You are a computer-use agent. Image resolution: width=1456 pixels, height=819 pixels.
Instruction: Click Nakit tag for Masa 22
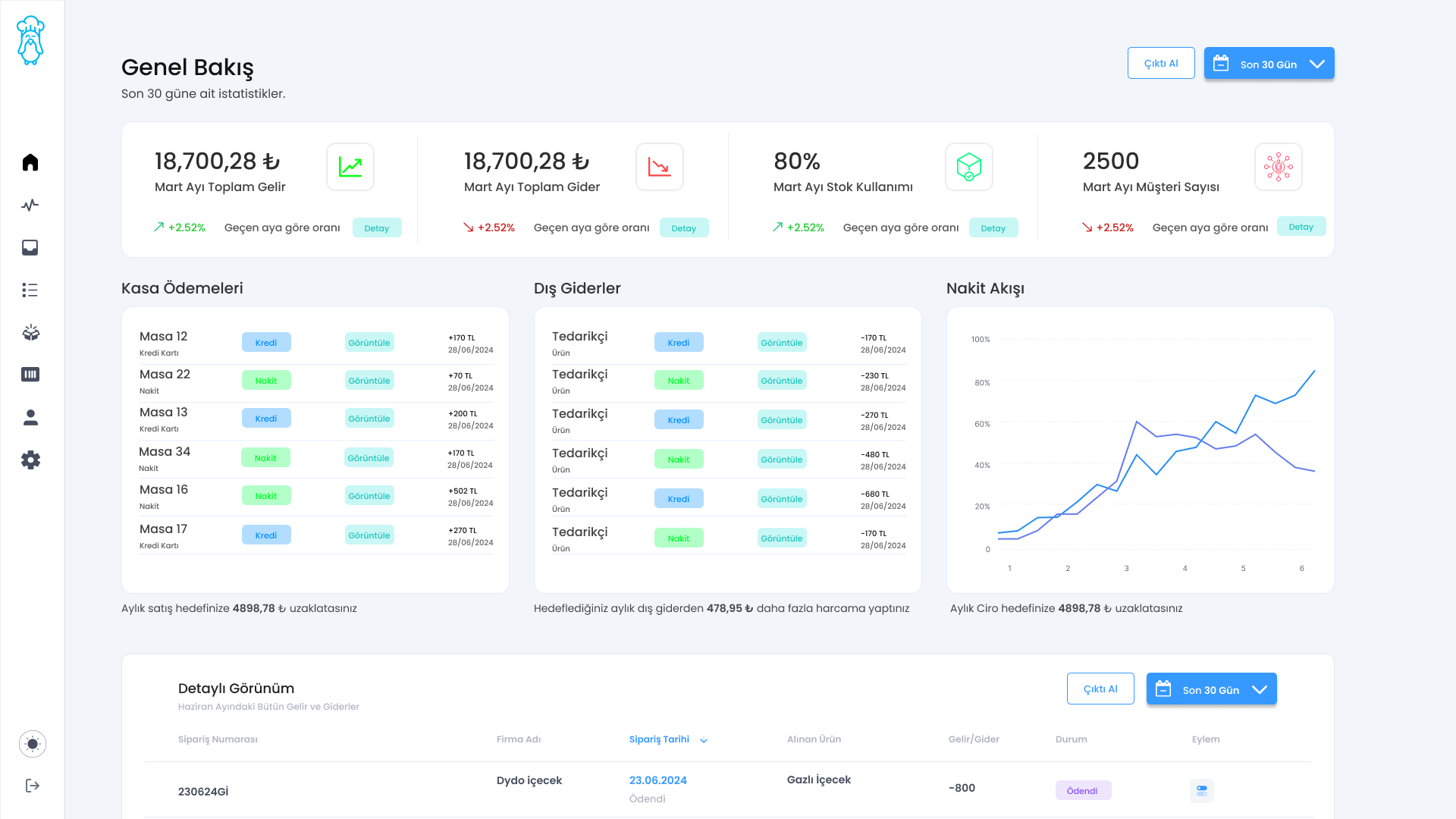coord(266,381)
